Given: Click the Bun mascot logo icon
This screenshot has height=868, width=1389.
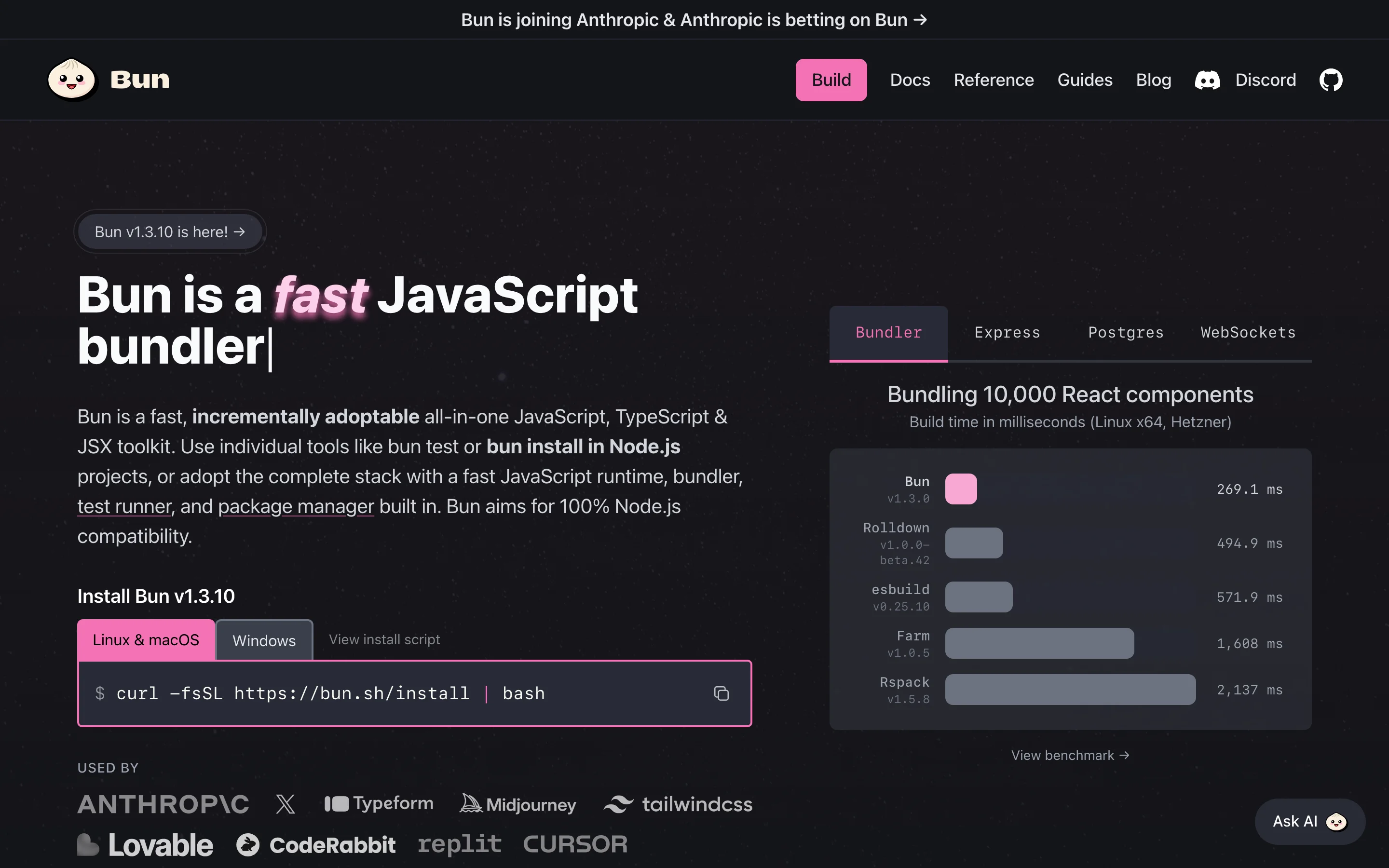Looking at the screenshot, I should click(72, 80).
